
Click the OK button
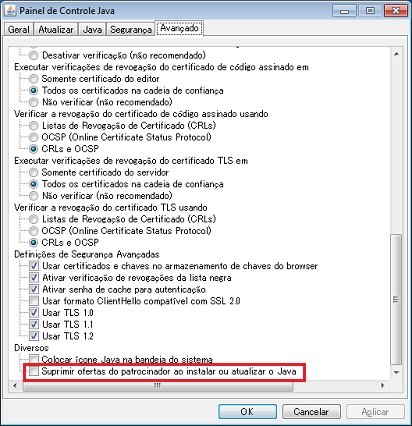pyautogui.click(x=247, y=412)
